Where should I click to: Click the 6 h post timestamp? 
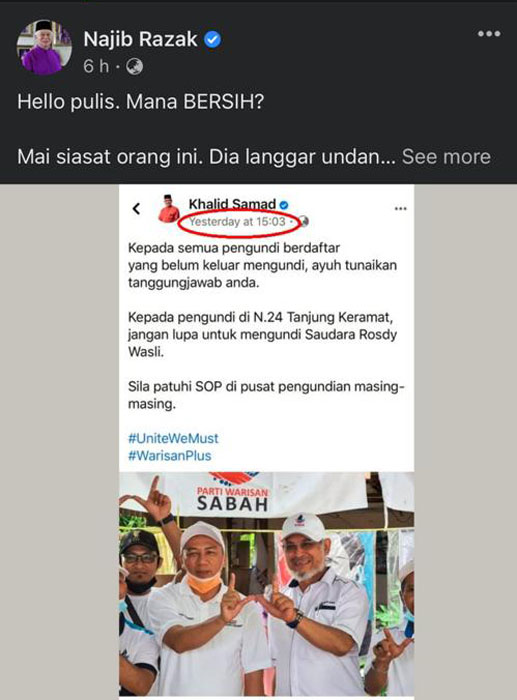click(96, 67)
